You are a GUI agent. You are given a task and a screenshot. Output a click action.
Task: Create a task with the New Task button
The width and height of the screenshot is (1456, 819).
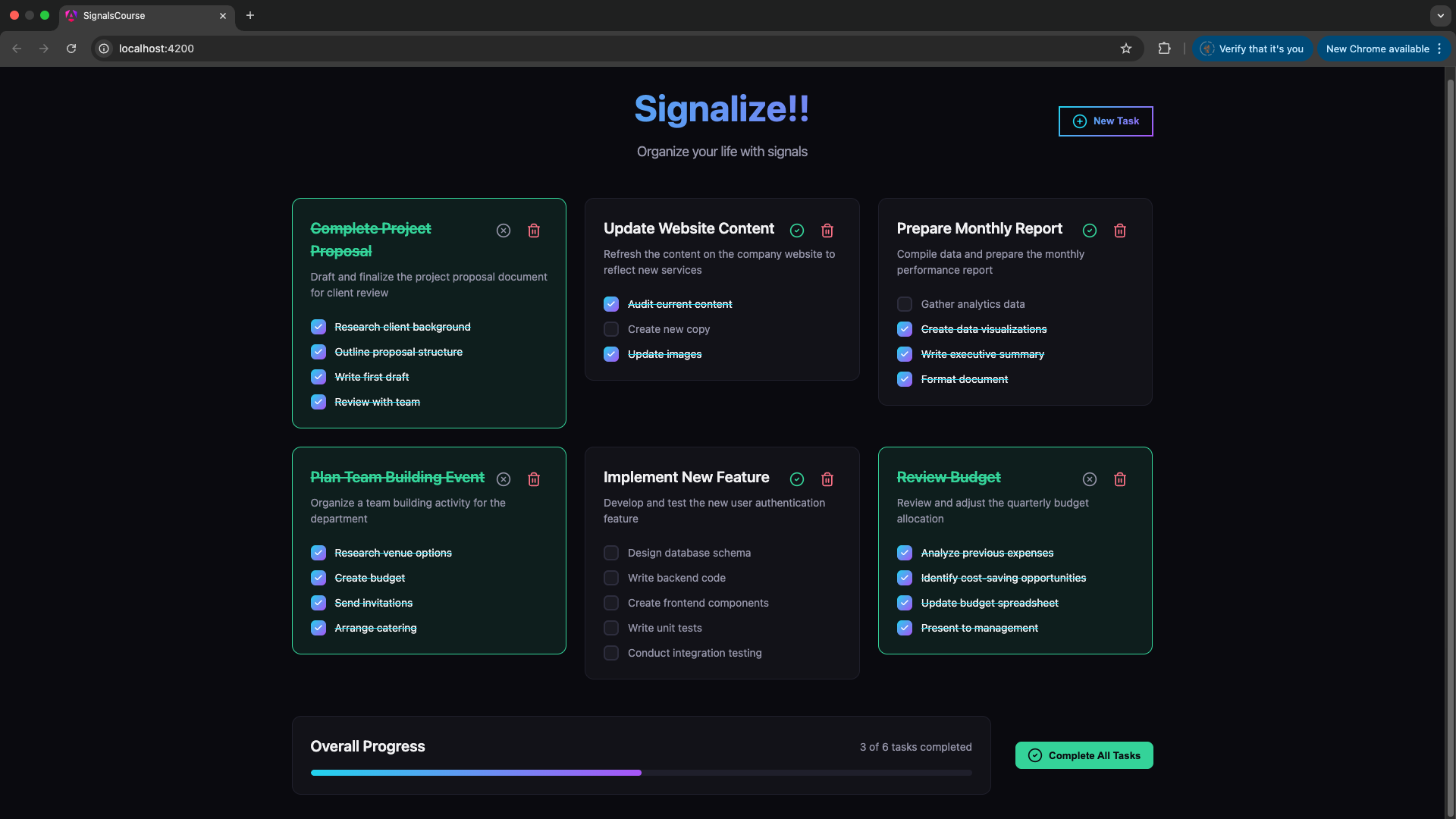[1106, 121]
